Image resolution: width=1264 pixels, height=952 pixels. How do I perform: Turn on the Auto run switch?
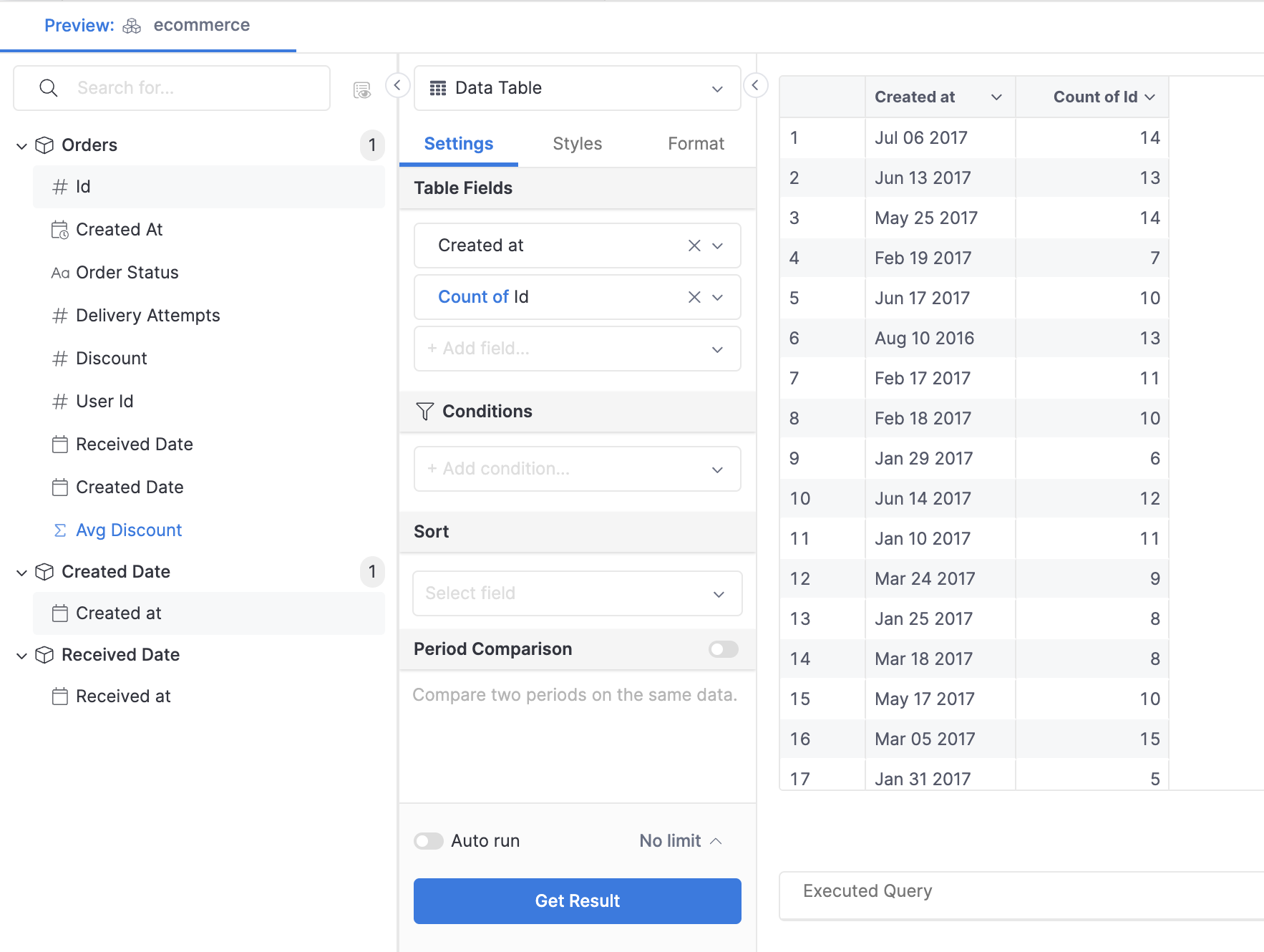click(429, 841)
